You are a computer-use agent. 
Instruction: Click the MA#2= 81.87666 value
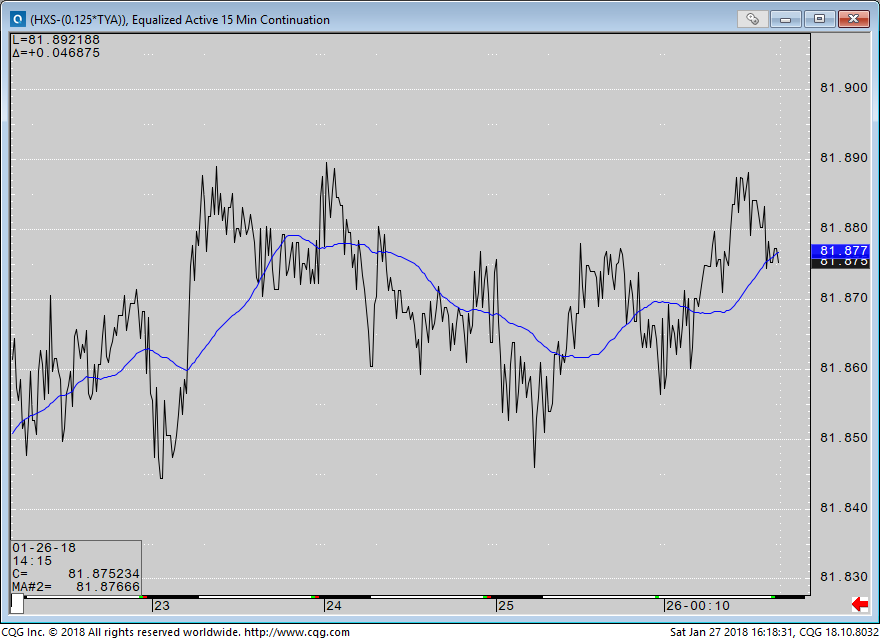pos(76,587)
